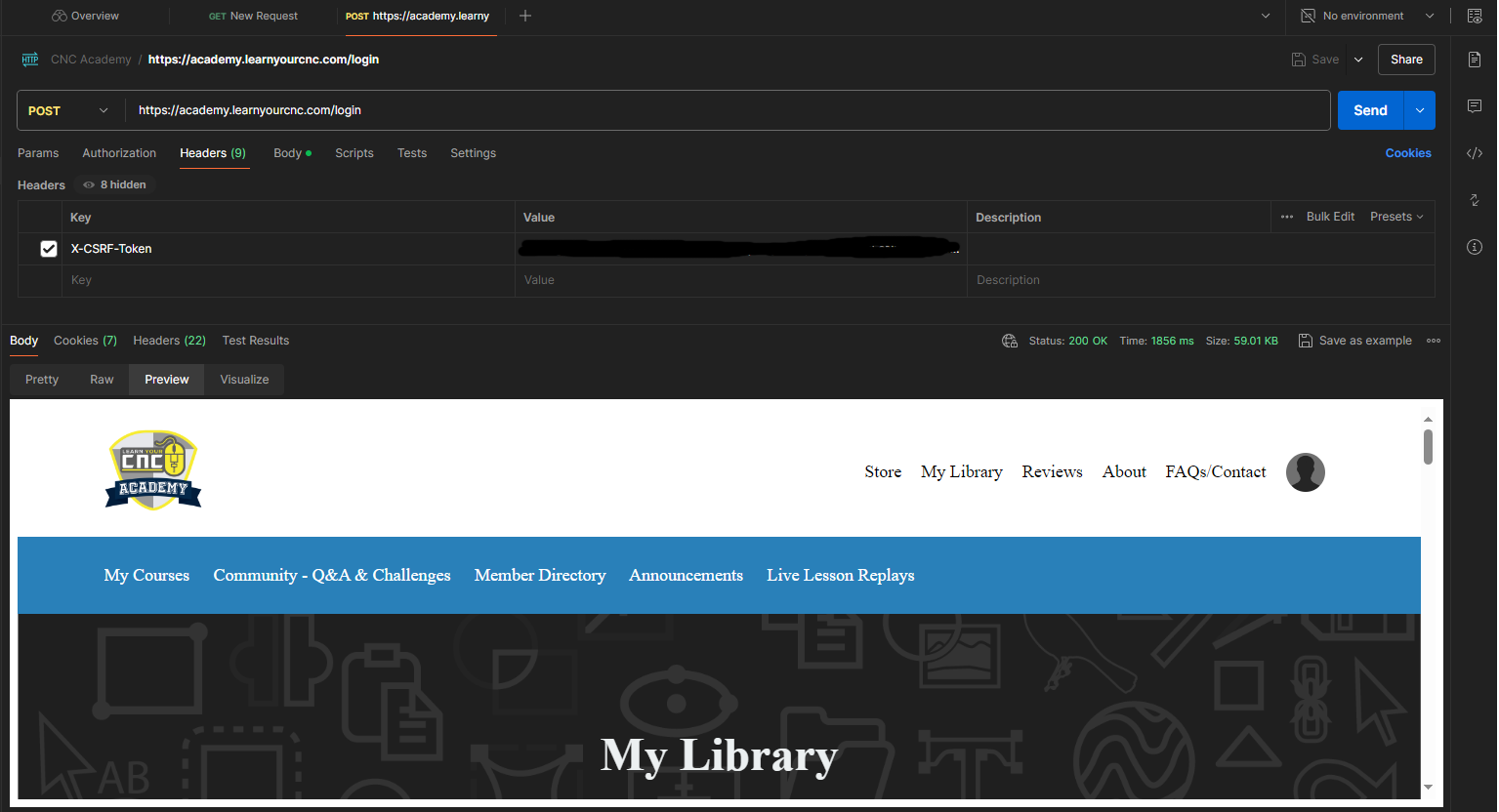
Task: Save the request
Action: click(1315, 60)
